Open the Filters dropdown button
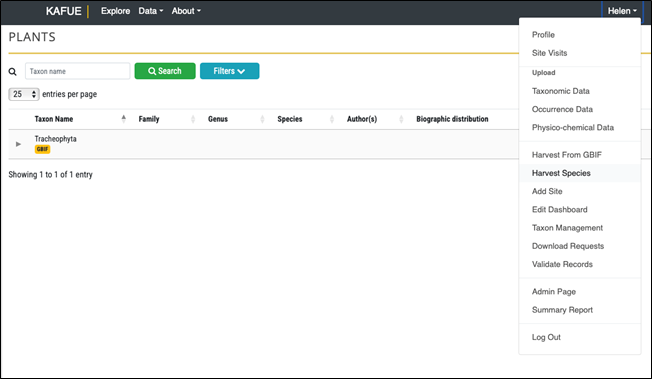 coord(230,71)
